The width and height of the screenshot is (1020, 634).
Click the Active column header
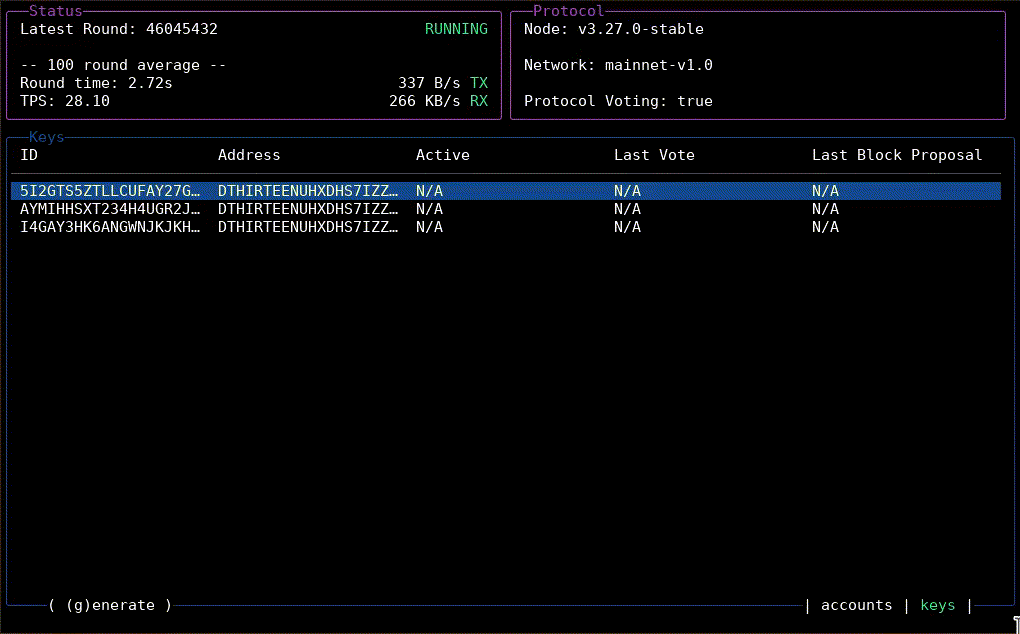[442, 155]
